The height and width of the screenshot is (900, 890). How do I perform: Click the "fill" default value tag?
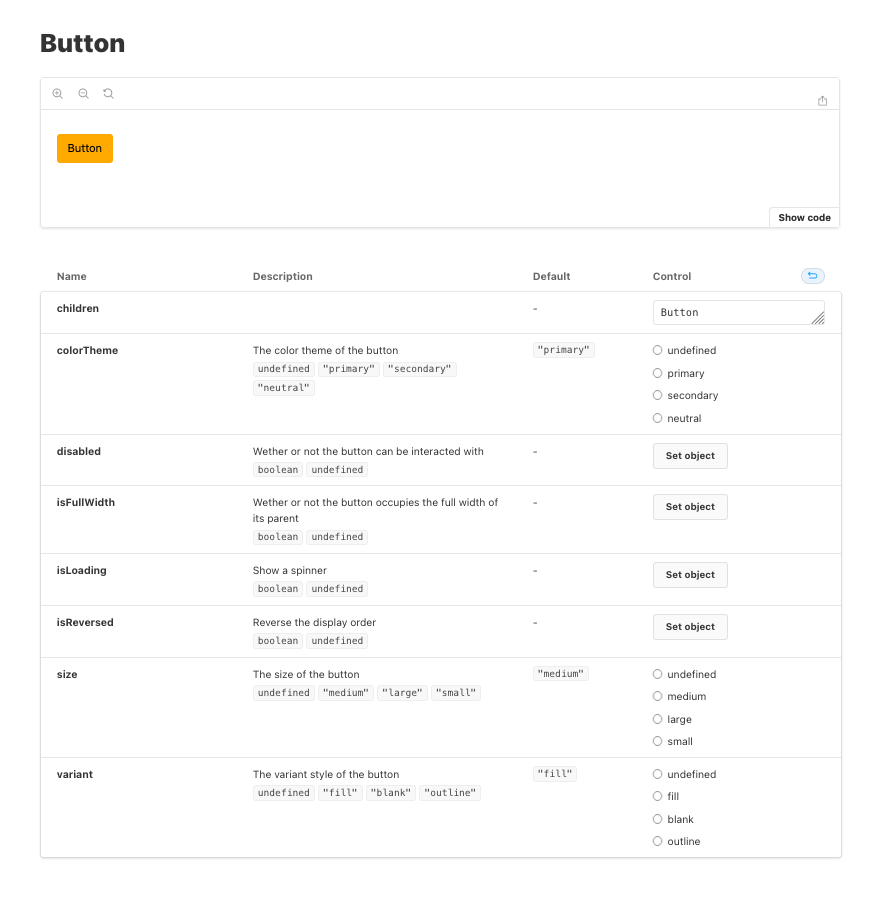click(555, 774)
